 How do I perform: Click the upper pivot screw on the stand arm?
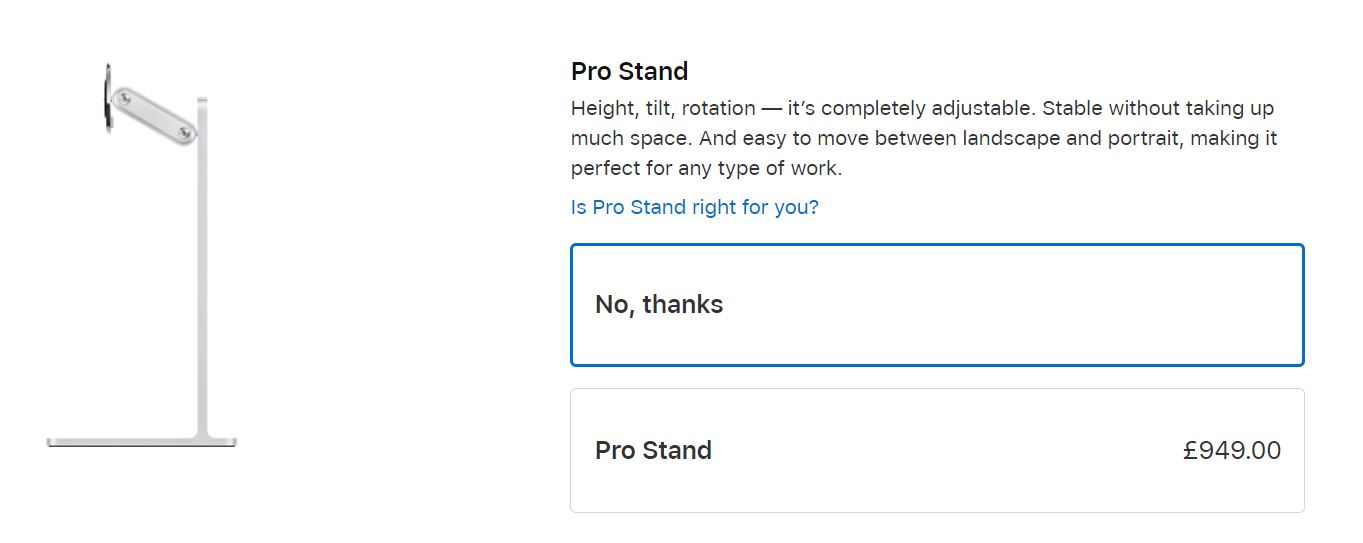pyautogui.click(x=123, y=98)
